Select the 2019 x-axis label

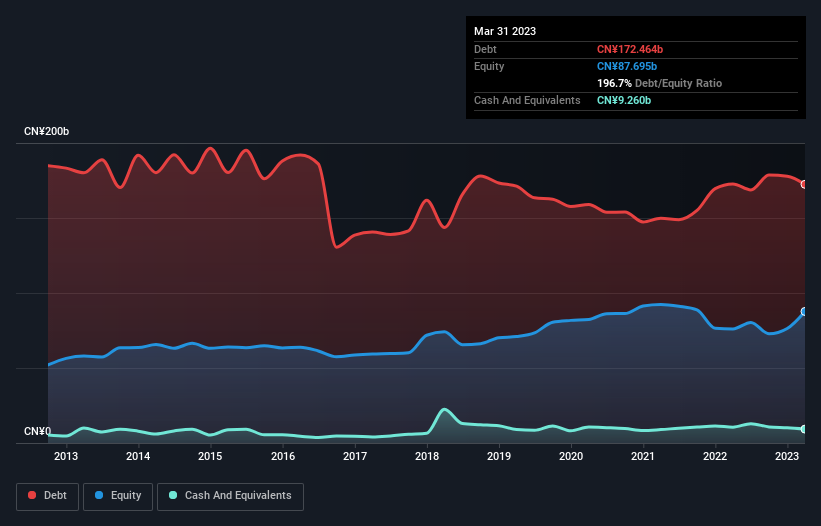[499, 456]
